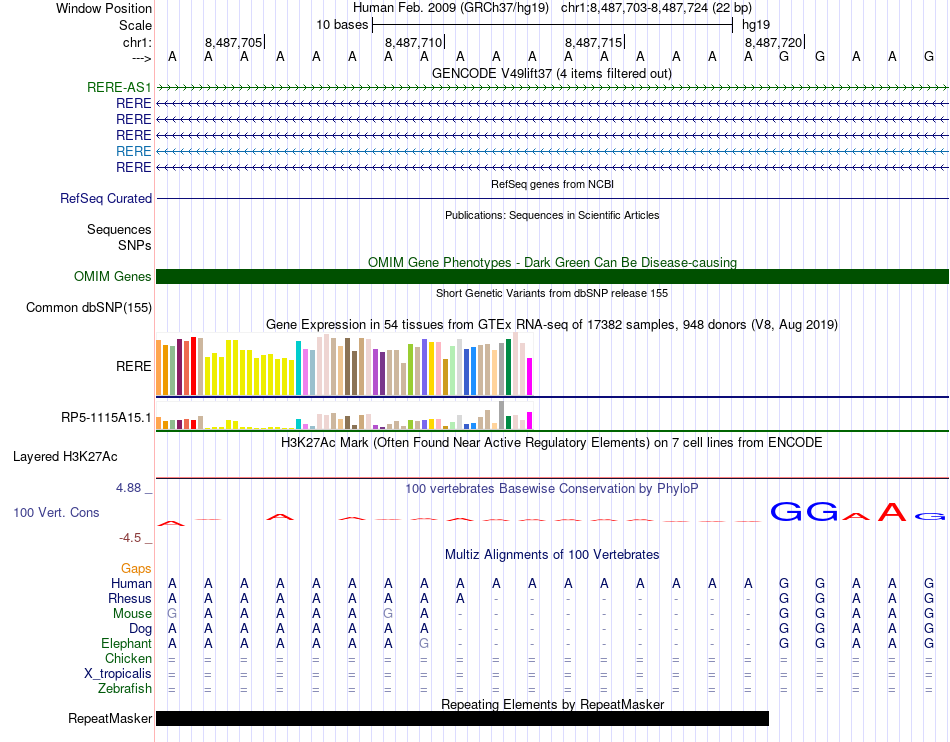The image size is (950, 742).
Task: Select the light-blue RERE transcript label
Action: click(133, 151)
